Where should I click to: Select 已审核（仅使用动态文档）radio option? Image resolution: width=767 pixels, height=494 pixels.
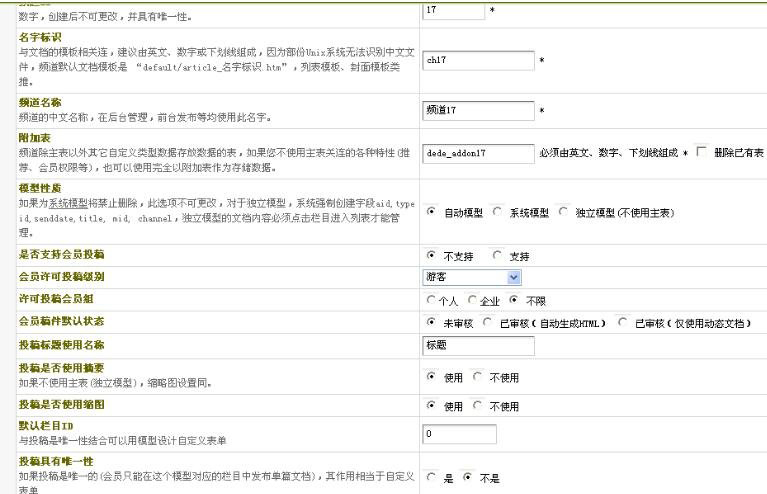[x=623, y=323]
